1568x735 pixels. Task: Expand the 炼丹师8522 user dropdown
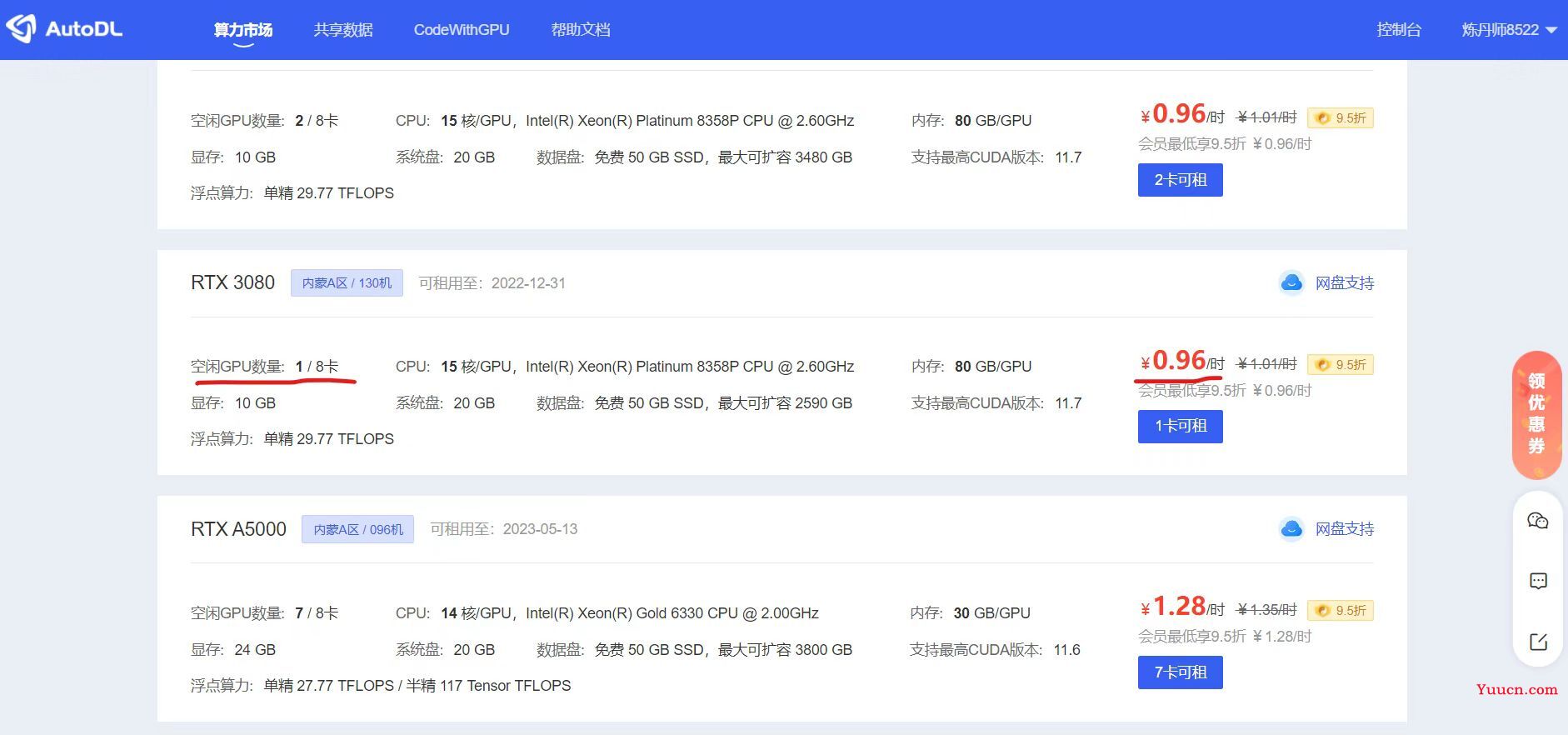point(1509,30)
